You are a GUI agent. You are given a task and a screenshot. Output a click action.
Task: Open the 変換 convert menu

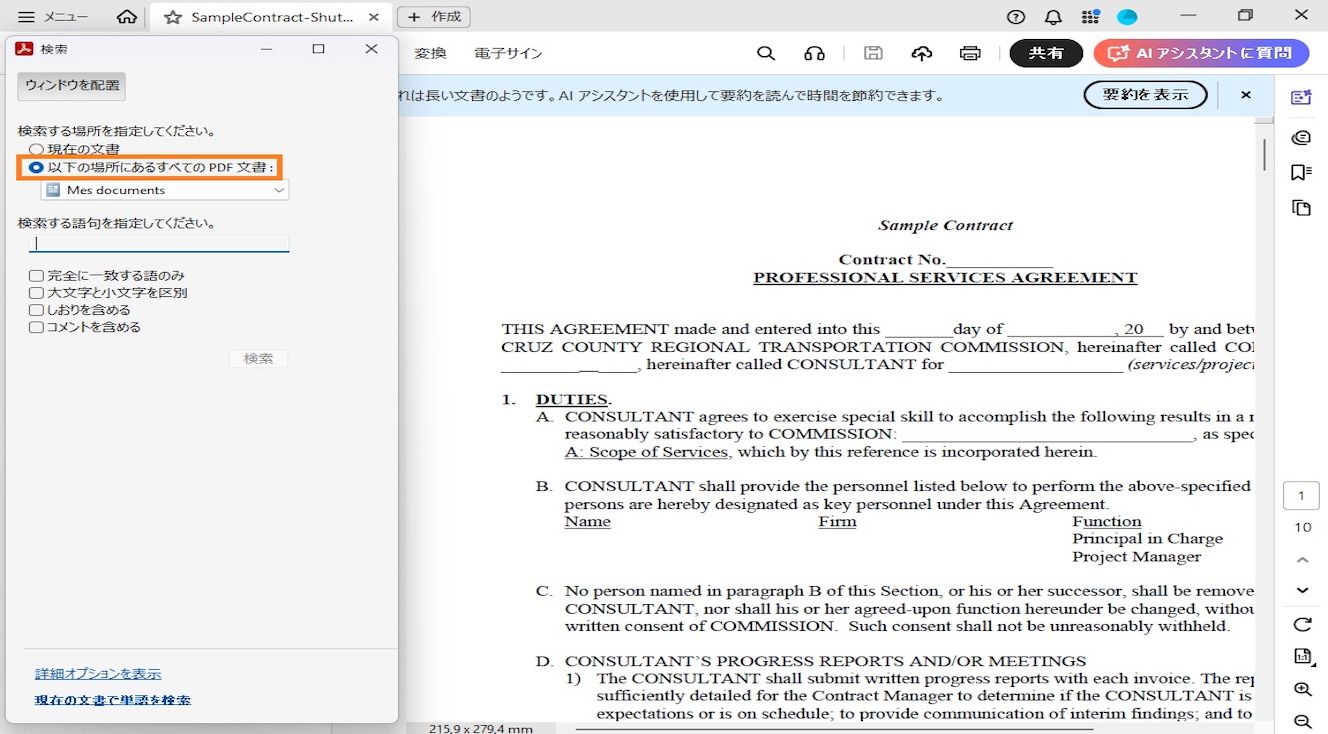[x=430, y=53]
